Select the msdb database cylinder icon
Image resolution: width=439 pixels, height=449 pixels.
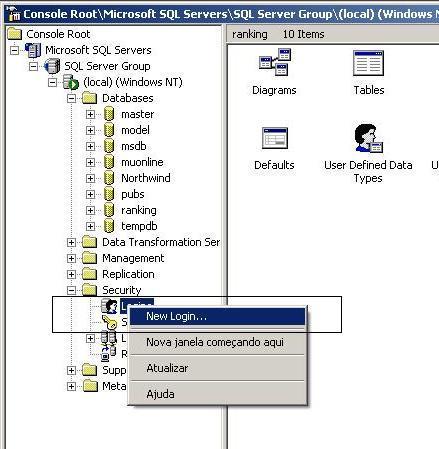109,146
